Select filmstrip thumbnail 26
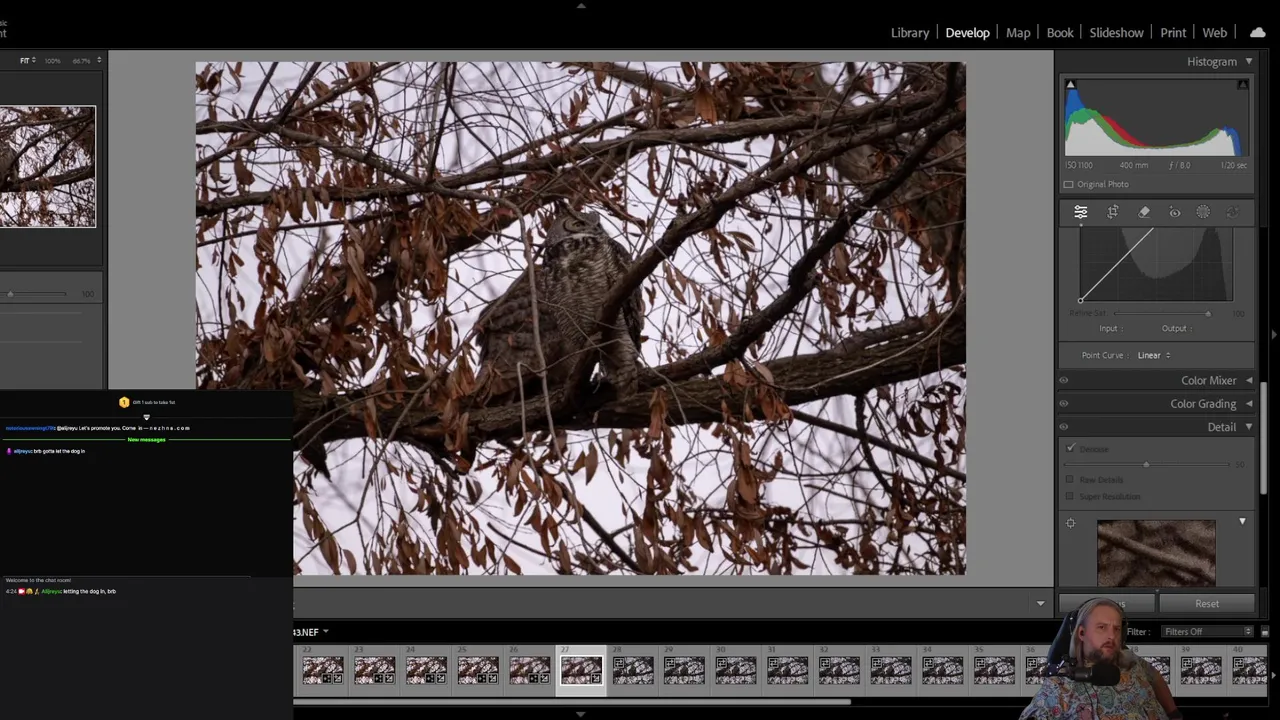Screen dimensions: 1280x720 529,670
